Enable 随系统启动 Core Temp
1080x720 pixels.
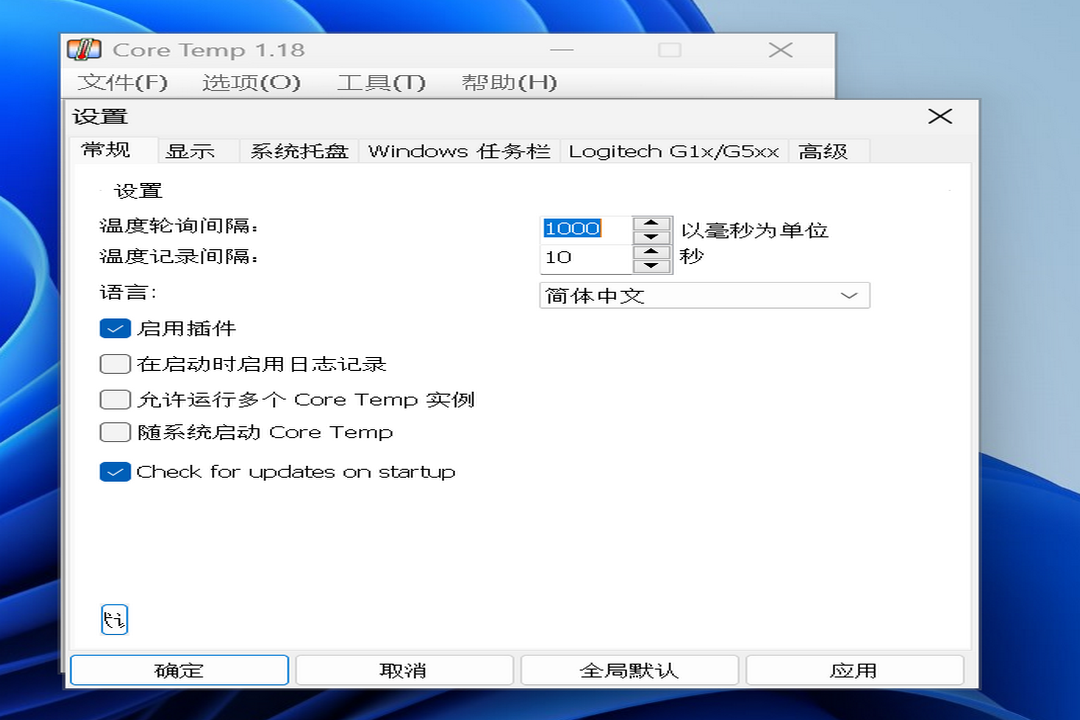tap(115, 432)
